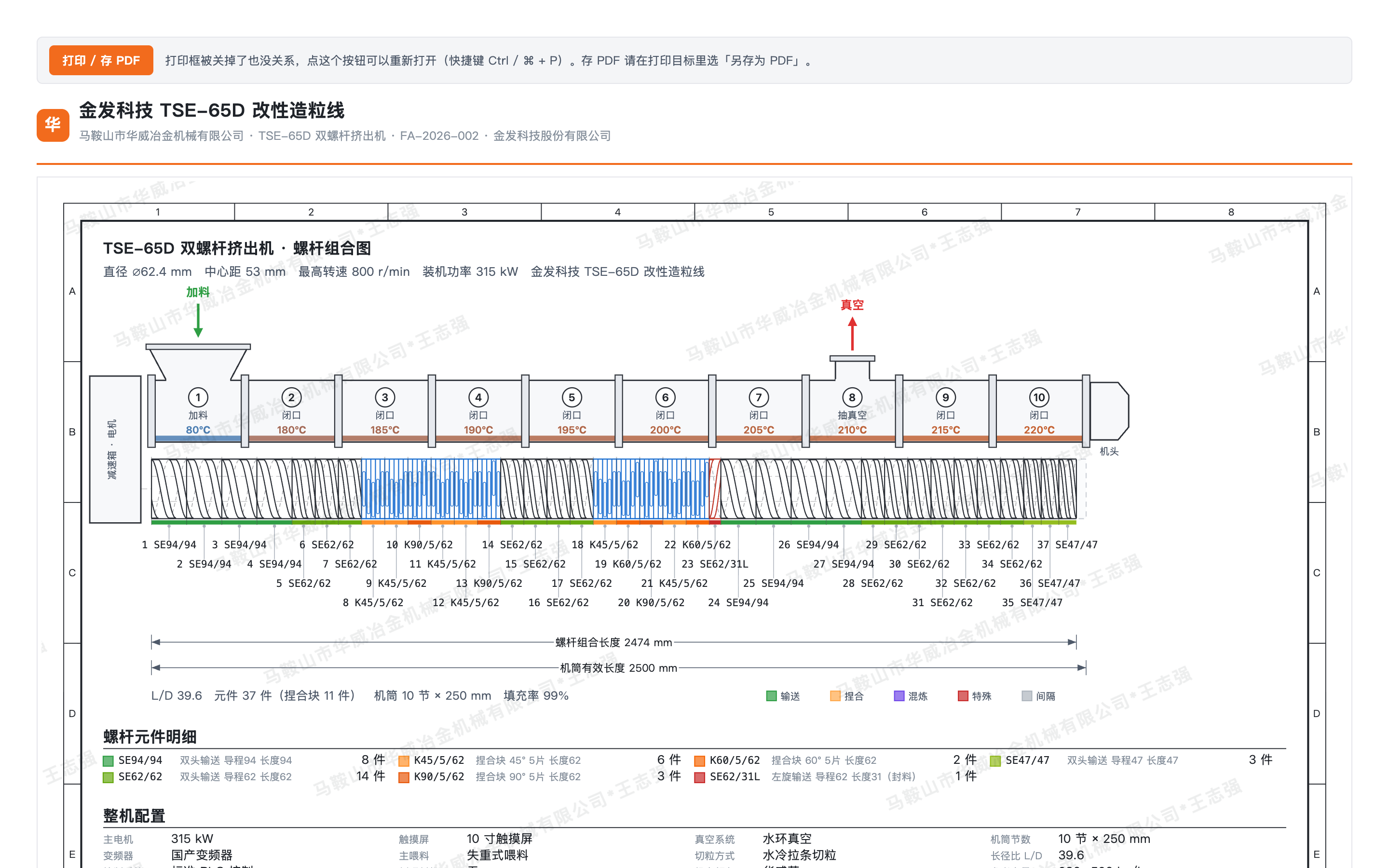
Task: Click the 螺杆元件明细 section heading
Action: [x=150, y=736]
